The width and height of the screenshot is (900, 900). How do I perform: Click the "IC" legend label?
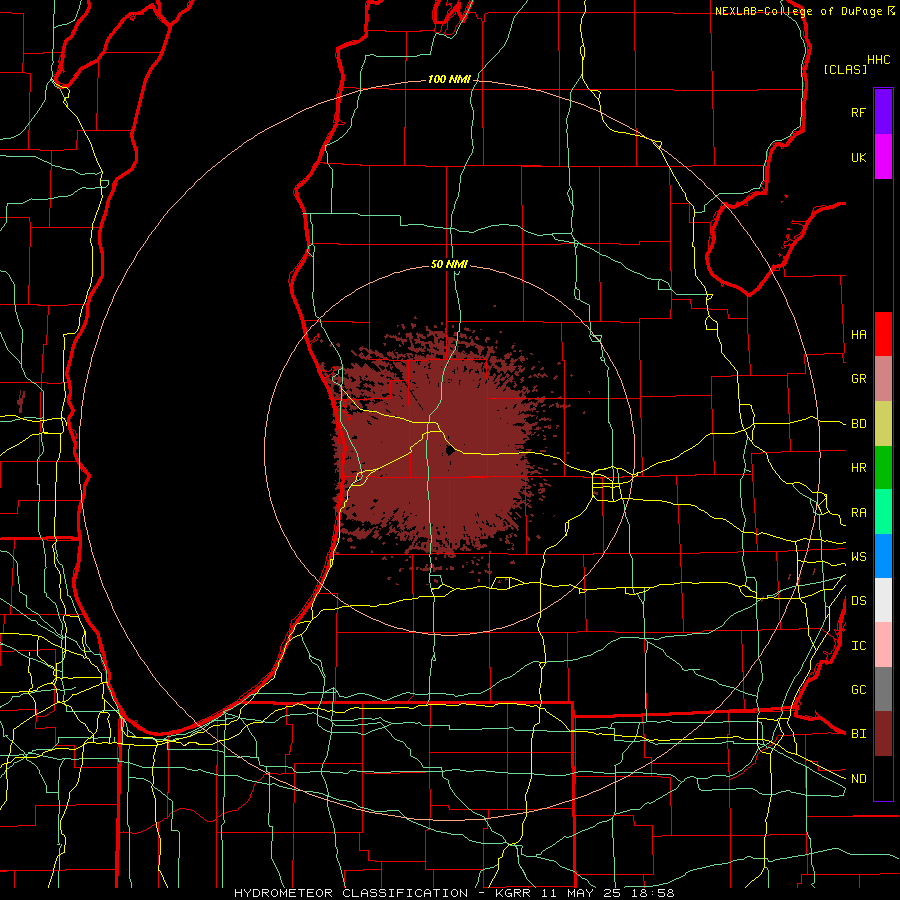click(x=858, y=646)
